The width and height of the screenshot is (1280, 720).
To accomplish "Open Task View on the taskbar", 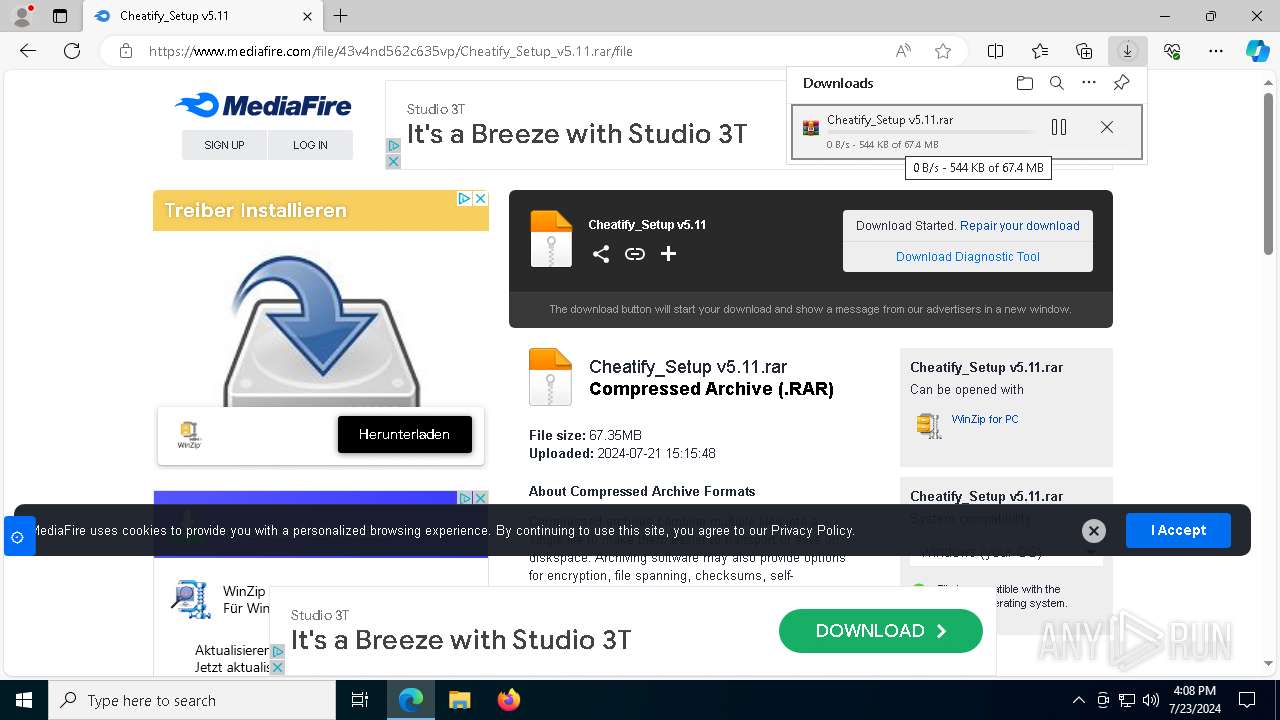I will coord(360,700).
